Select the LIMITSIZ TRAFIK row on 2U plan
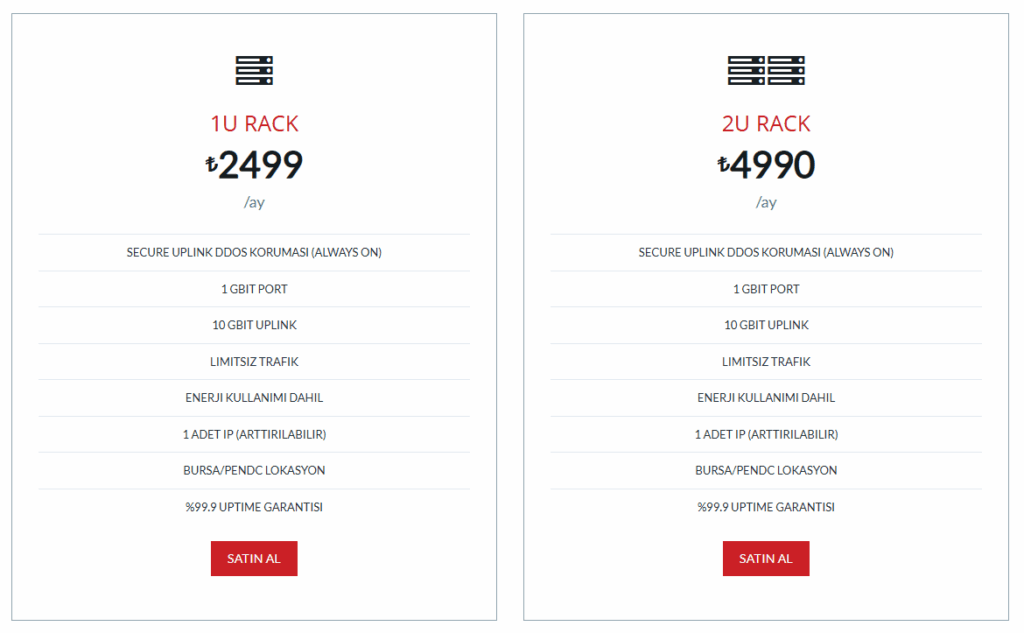This screenshot has height=633, width=1024. point(766,361)
